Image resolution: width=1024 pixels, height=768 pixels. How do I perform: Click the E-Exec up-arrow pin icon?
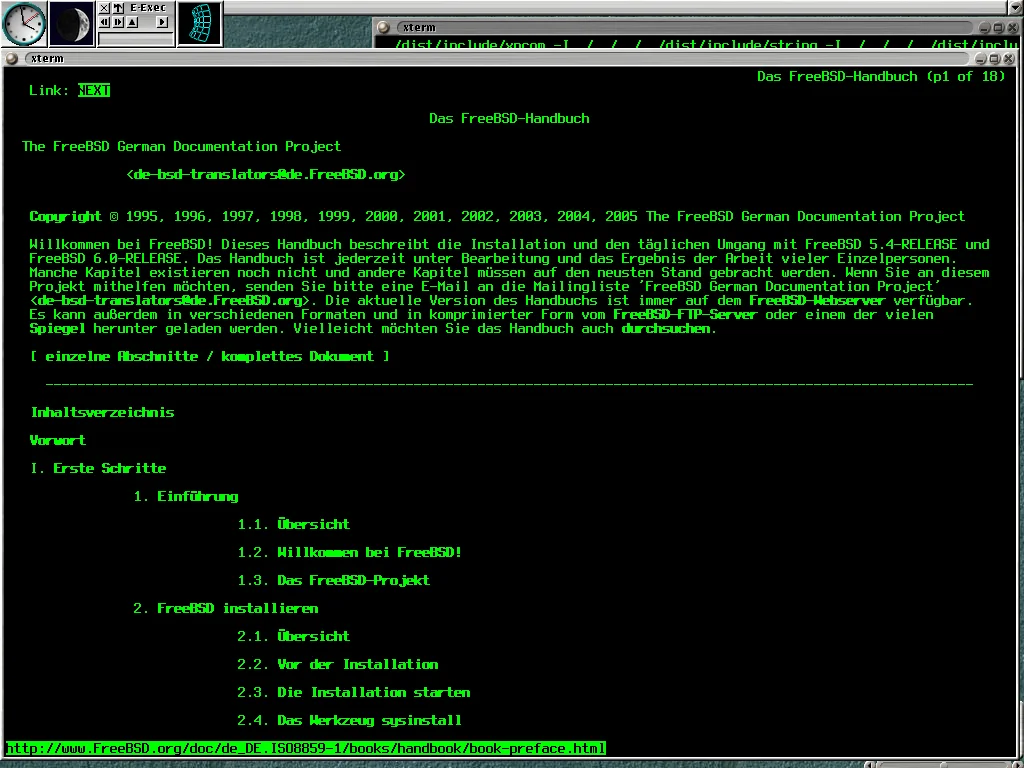click(118, 8)
